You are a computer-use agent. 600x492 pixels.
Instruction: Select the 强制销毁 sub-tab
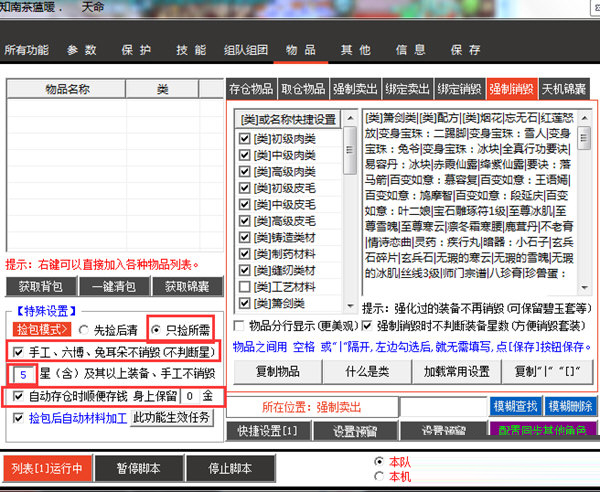[x=512, y=89]
